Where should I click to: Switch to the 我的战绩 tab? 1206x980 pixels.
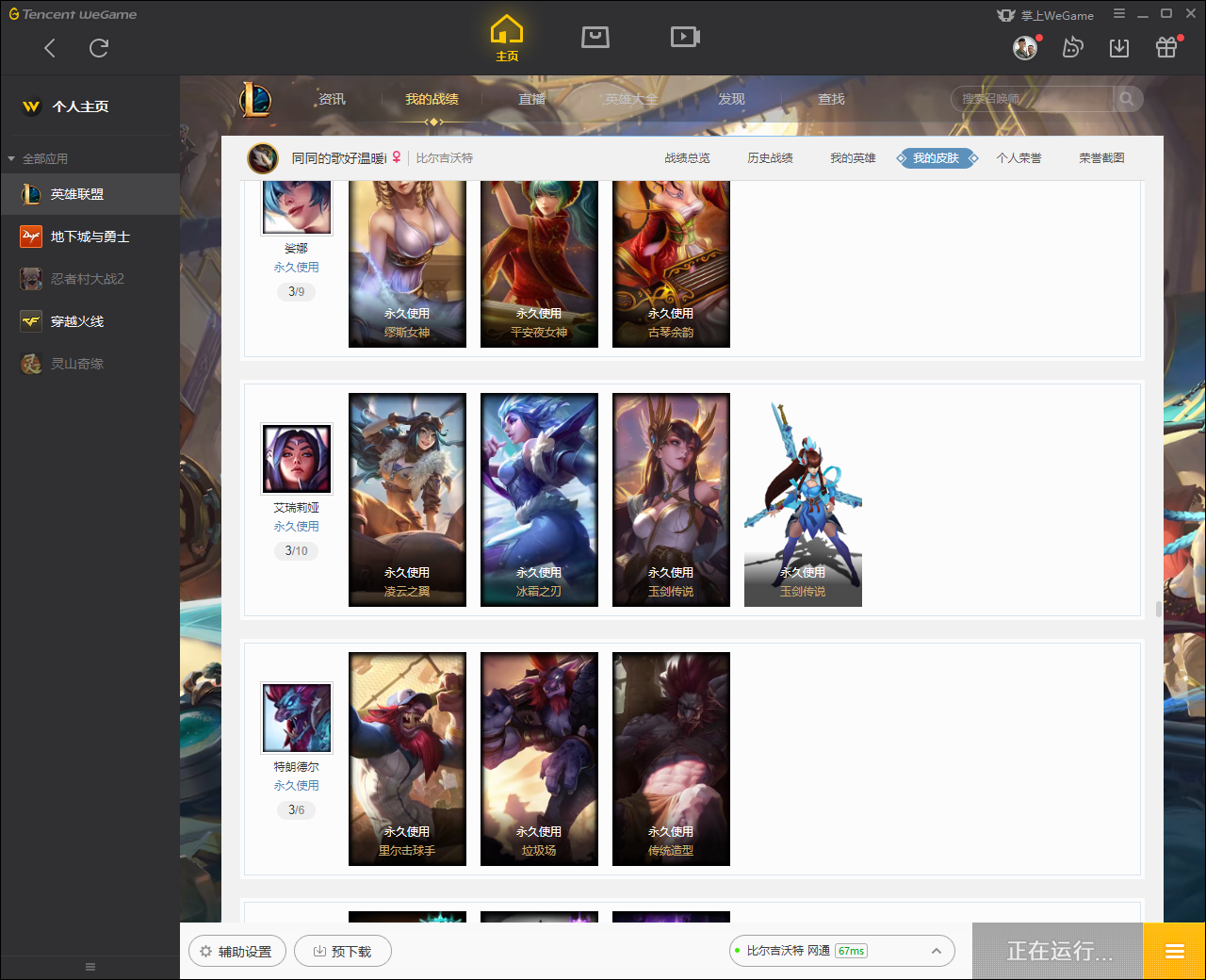pos(432,99)
